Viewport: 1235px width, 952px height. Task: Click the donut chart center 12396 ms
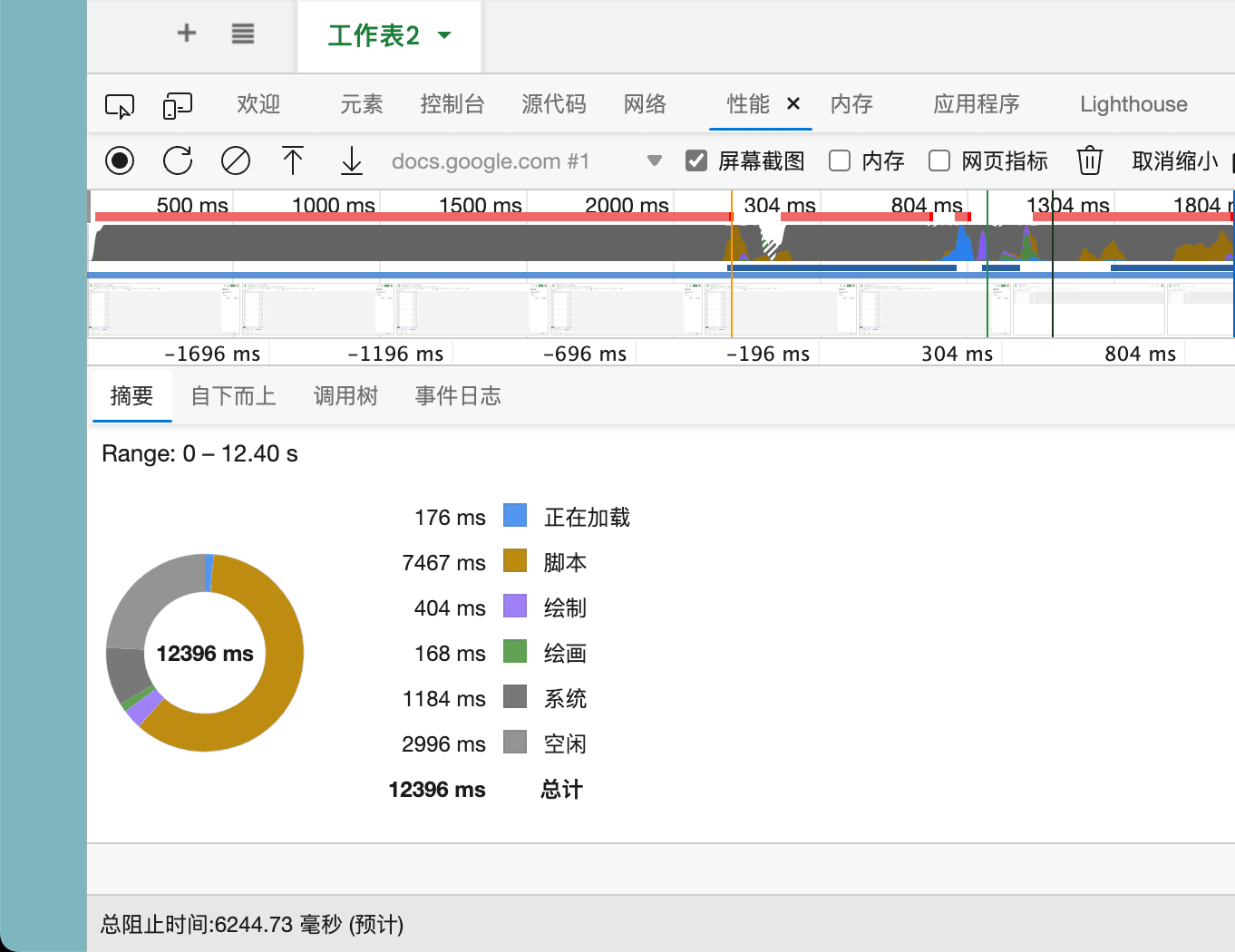205,654
